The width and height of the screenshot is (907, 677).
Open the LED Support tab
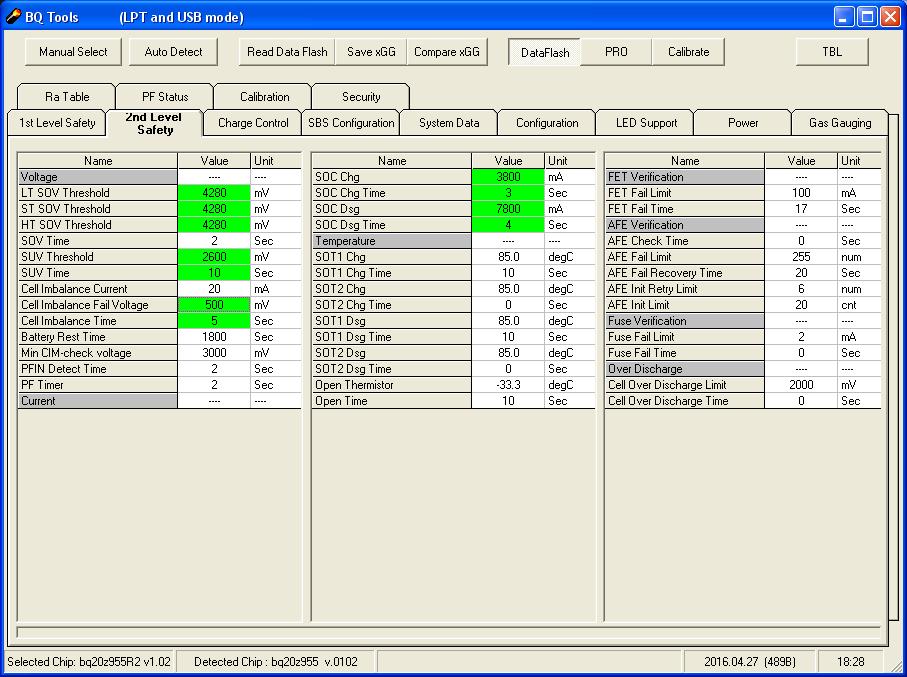point(646,123)
